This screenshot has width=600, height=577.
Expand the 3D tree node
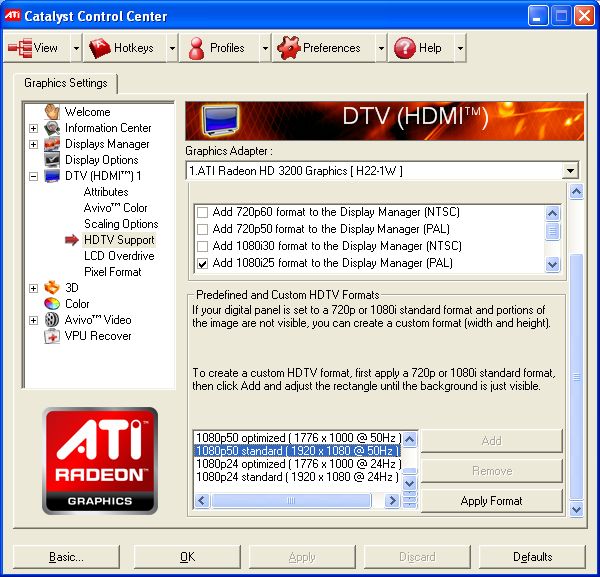coord(34,288)
